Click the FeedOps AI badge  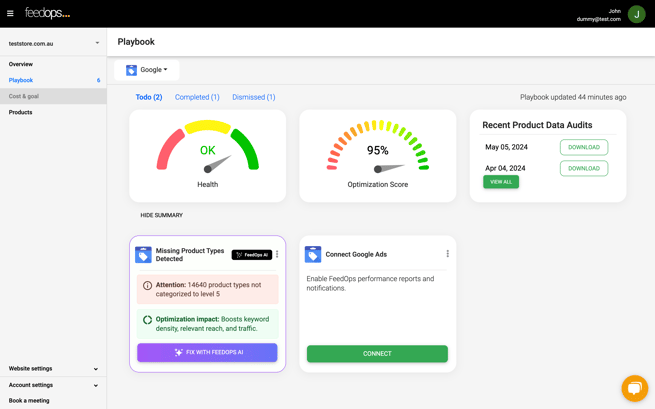[252, 255]
